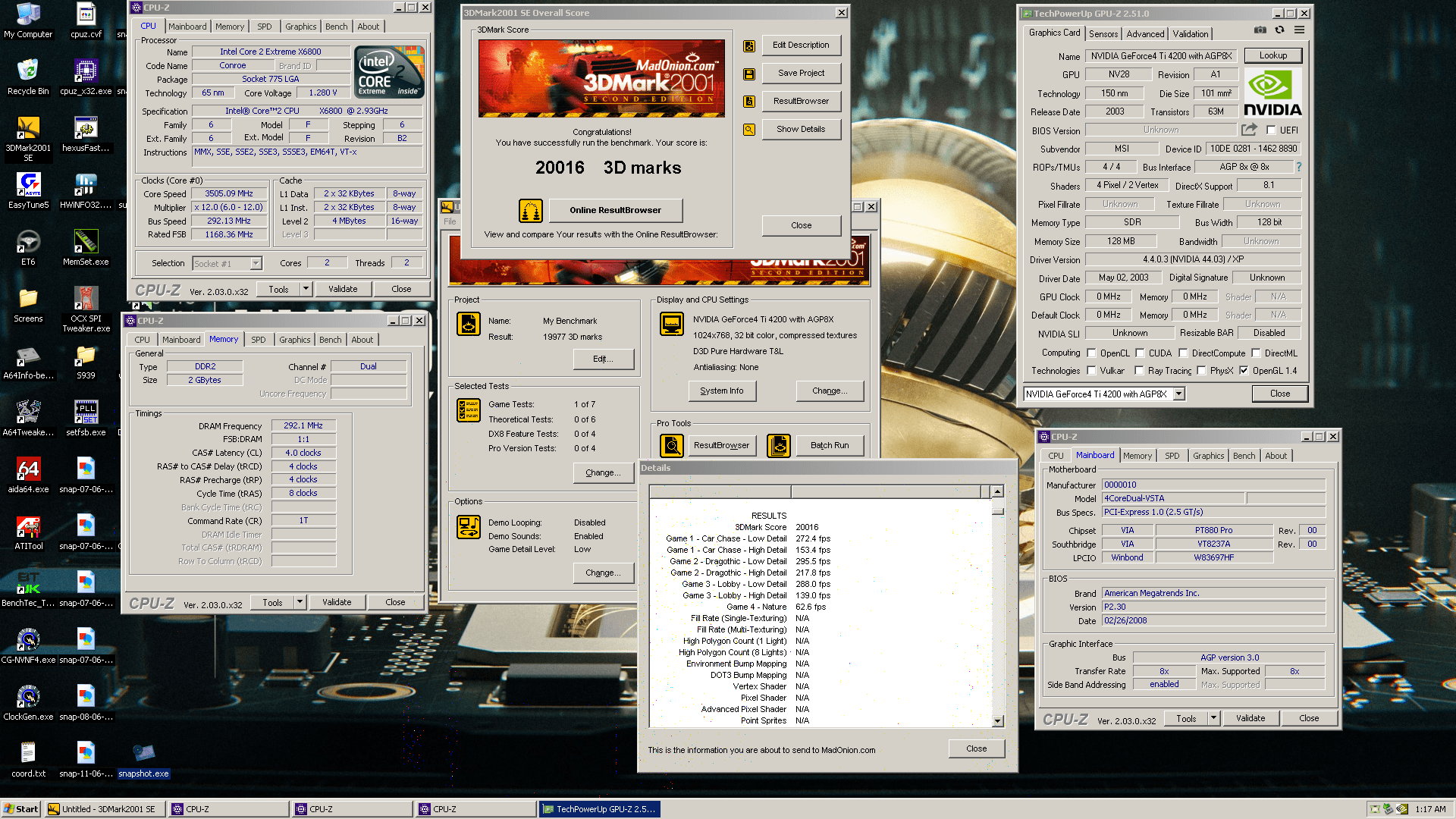Open the Screens folder on desktop

pos(28,305)
